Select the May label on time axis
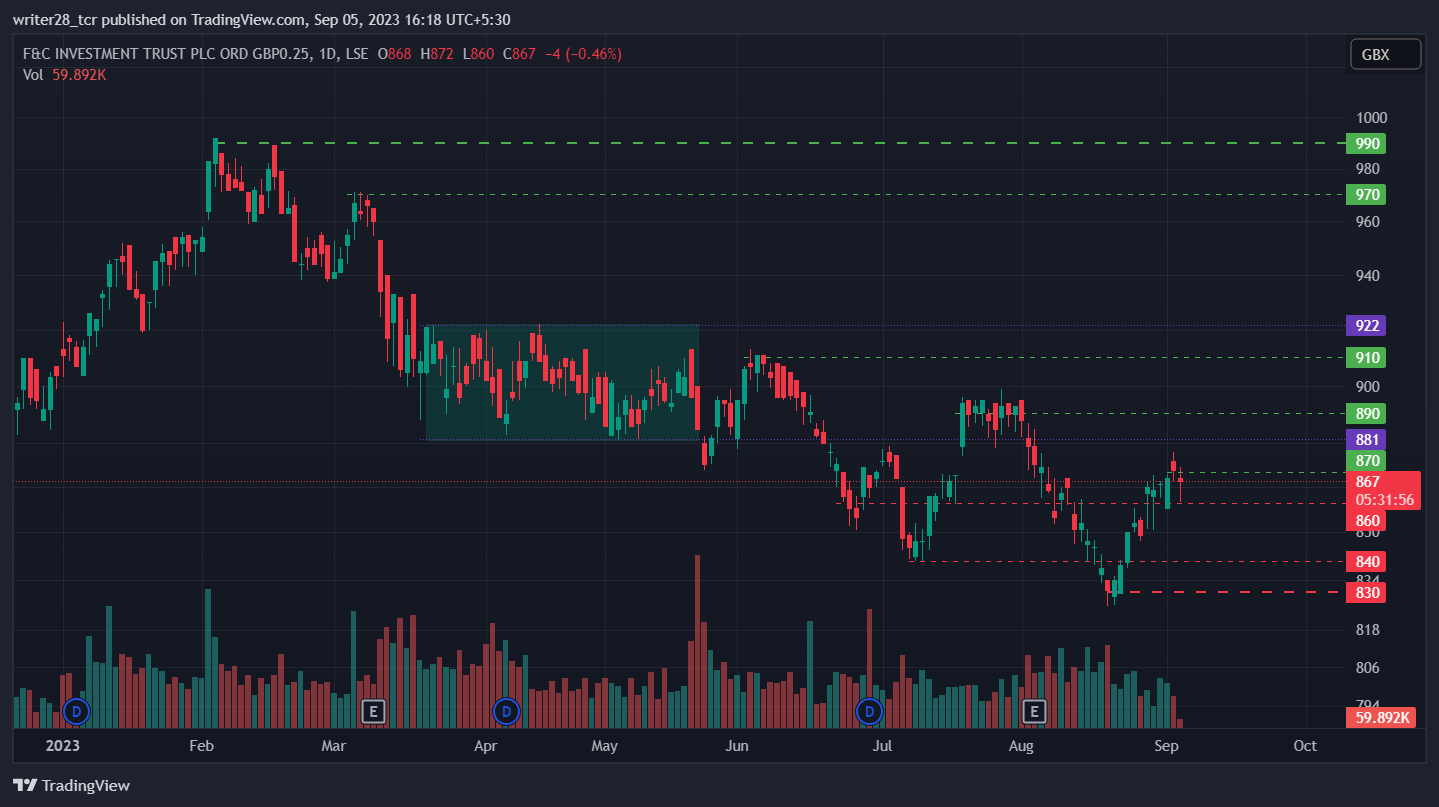 coord(605,746)
